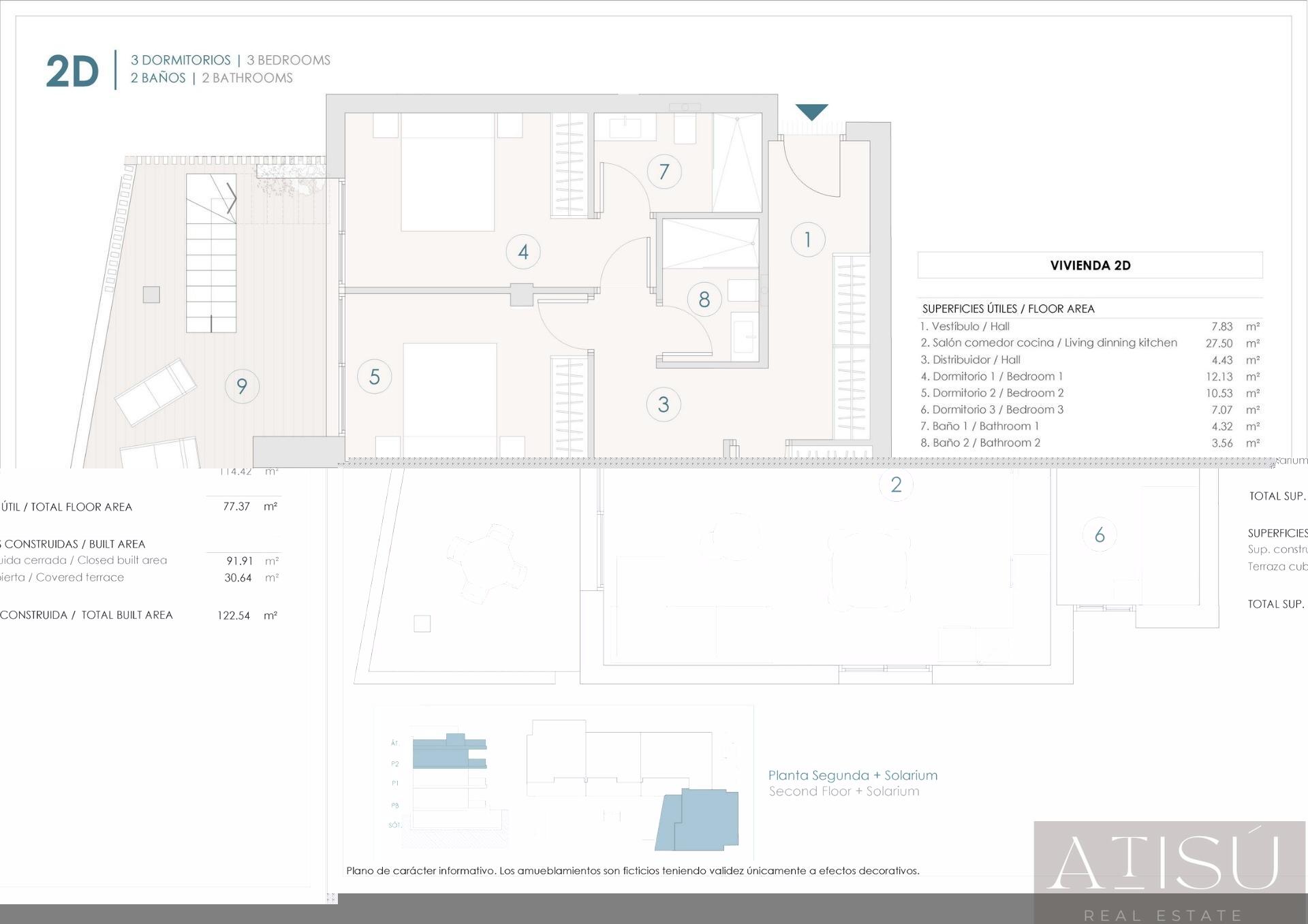
Task: Click 'Planta Segunda + Solarium' caption
Action: (x=853, y=776)
